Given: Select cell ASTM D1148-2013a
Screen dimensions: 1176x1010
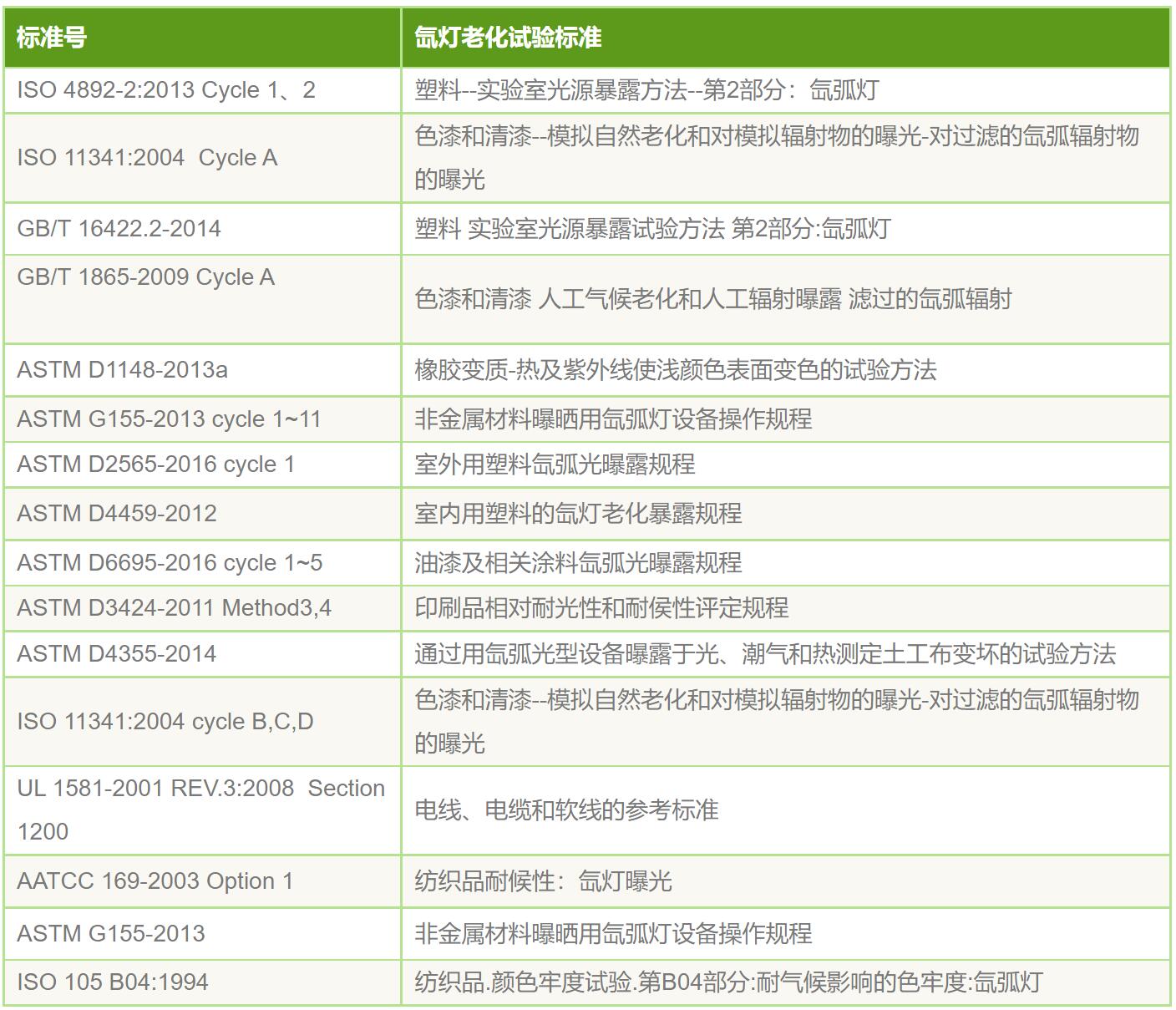Looking at the screenshot, I should point(202,370).
